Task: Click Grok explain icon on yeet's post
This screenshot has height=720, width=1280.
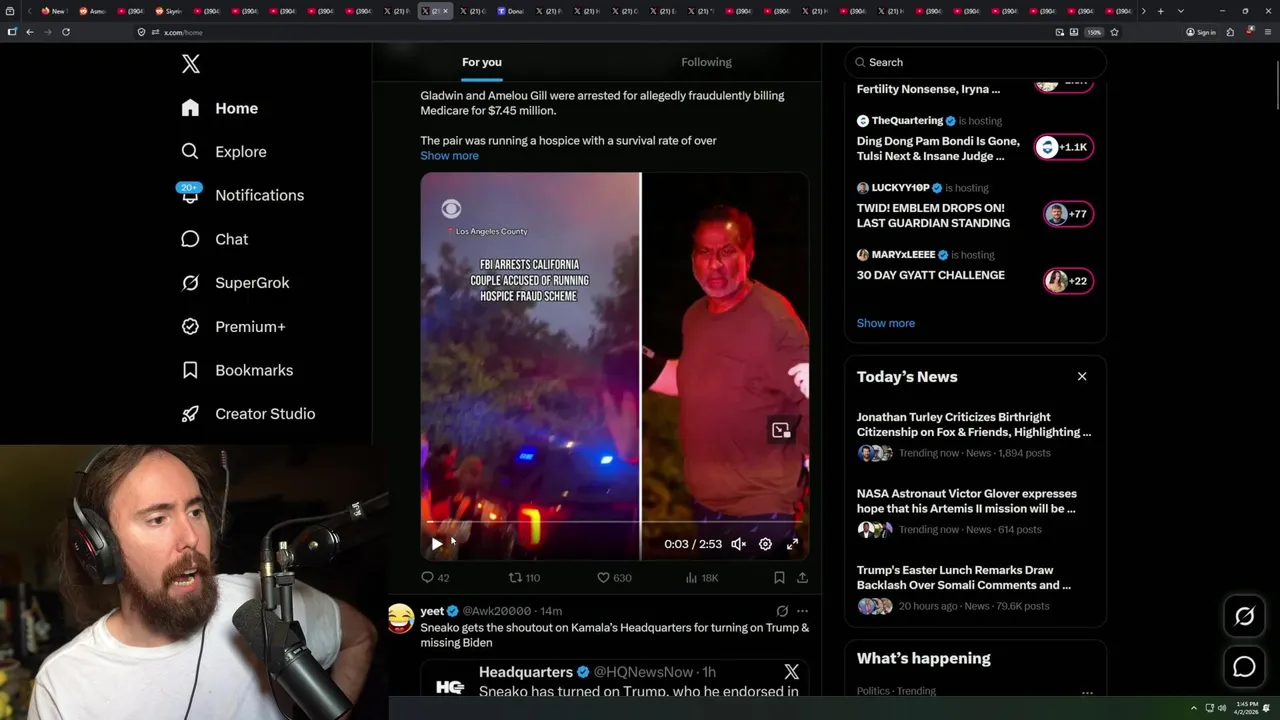Action: pyautogui.click(x=782, y=611)
